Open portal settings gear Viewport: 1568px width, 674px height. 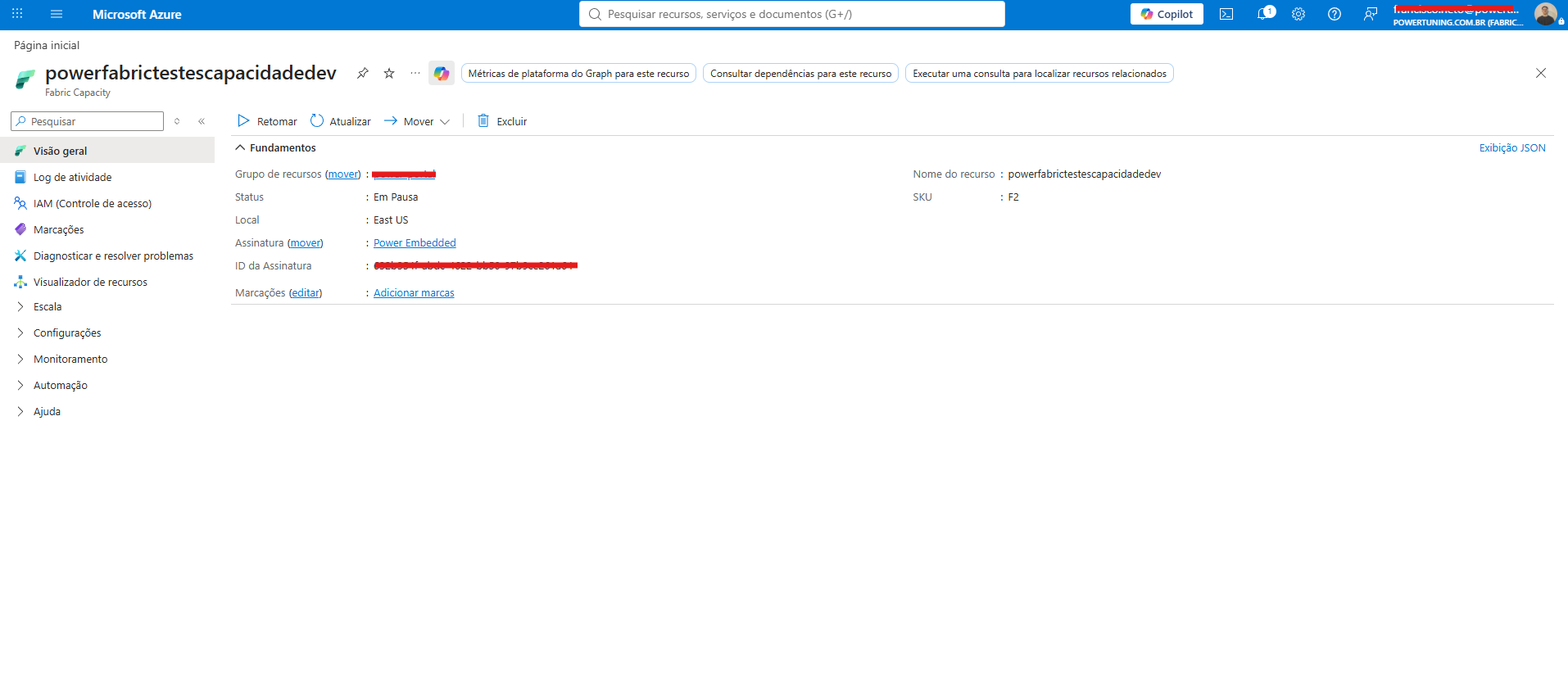click(x=1298, y=14)
